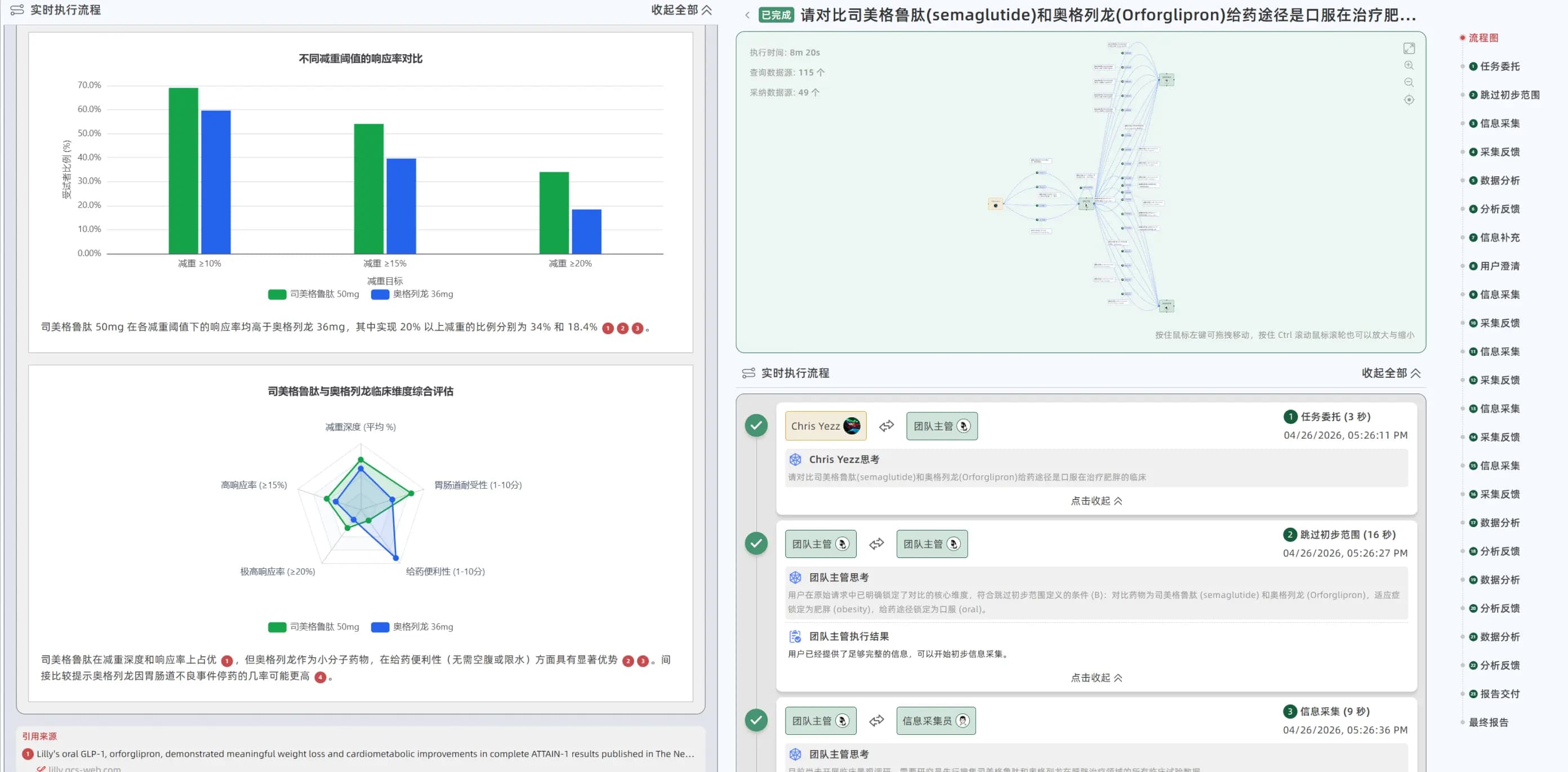1568x772 pixels.
Task: Click the yellow start node in the flowchart
Action: (995, 204)
